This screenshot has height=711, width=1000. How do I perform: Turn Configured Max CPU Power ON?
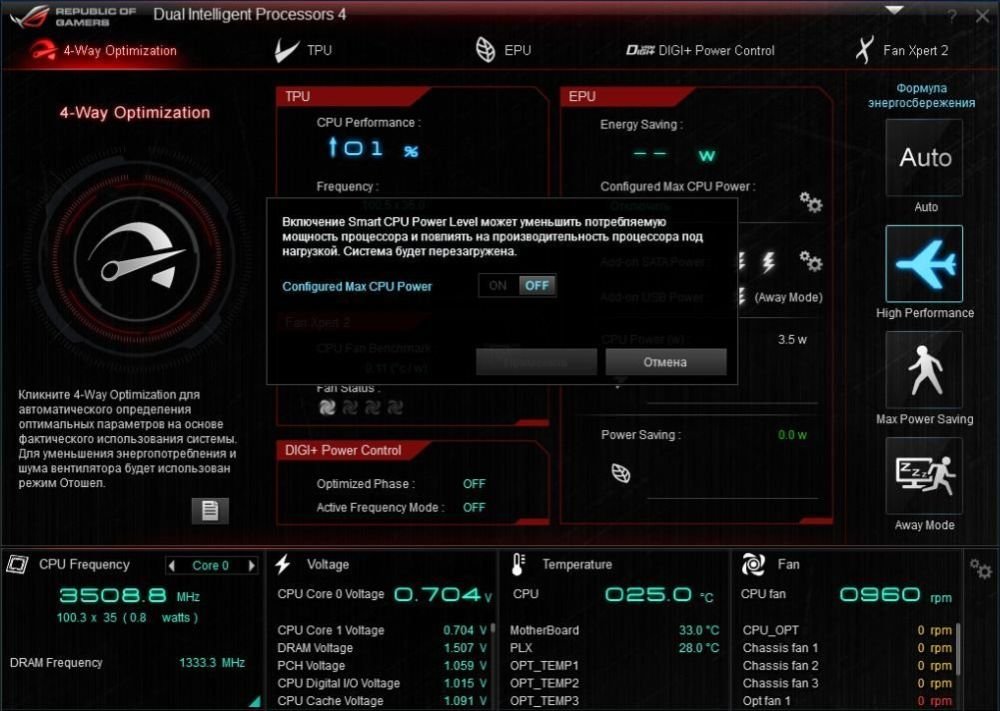coord(498,286)
